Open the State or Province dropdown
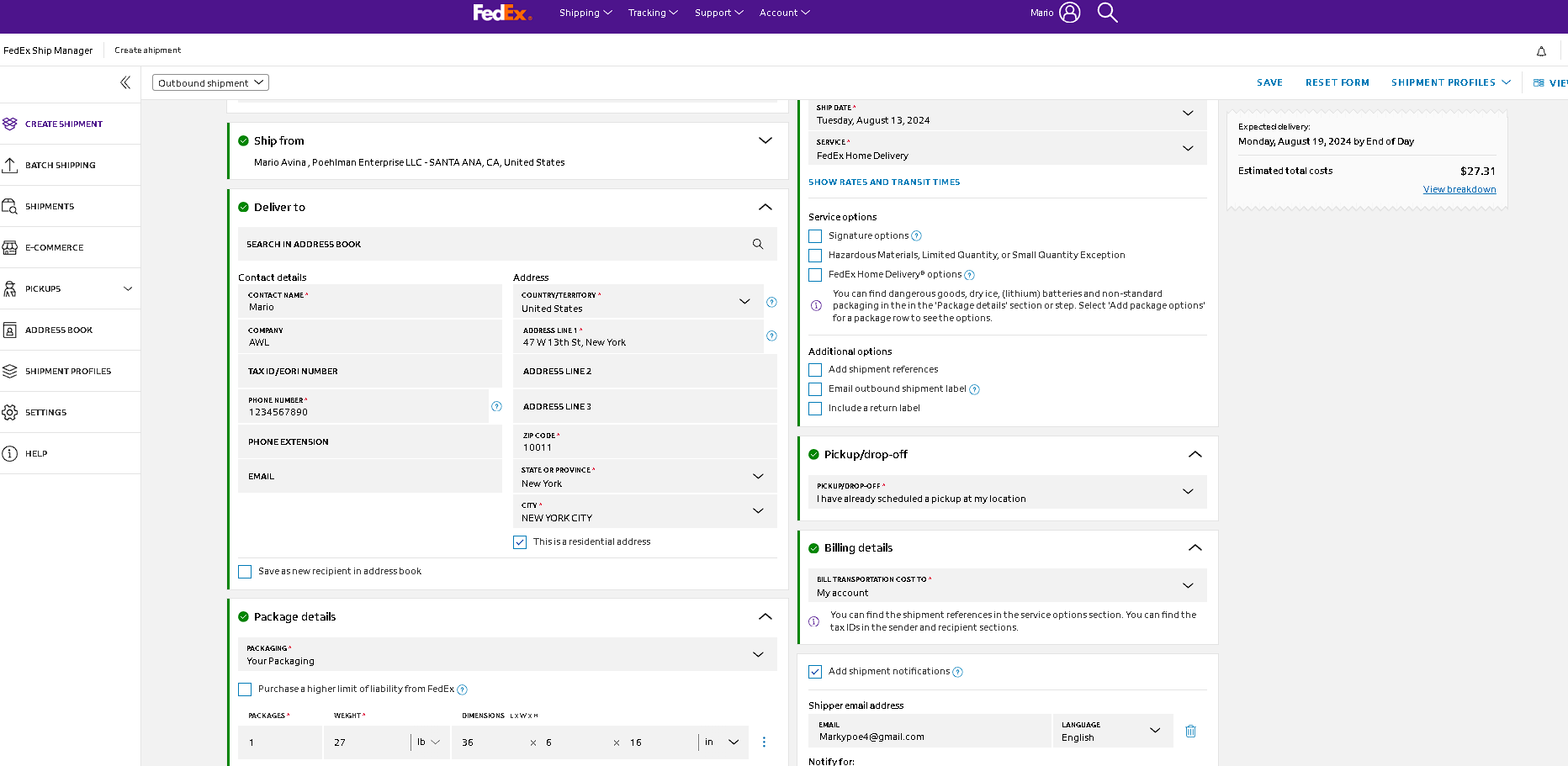This screenshot has height=766, width=1568. pyautogui.click(x=645, y=476)
